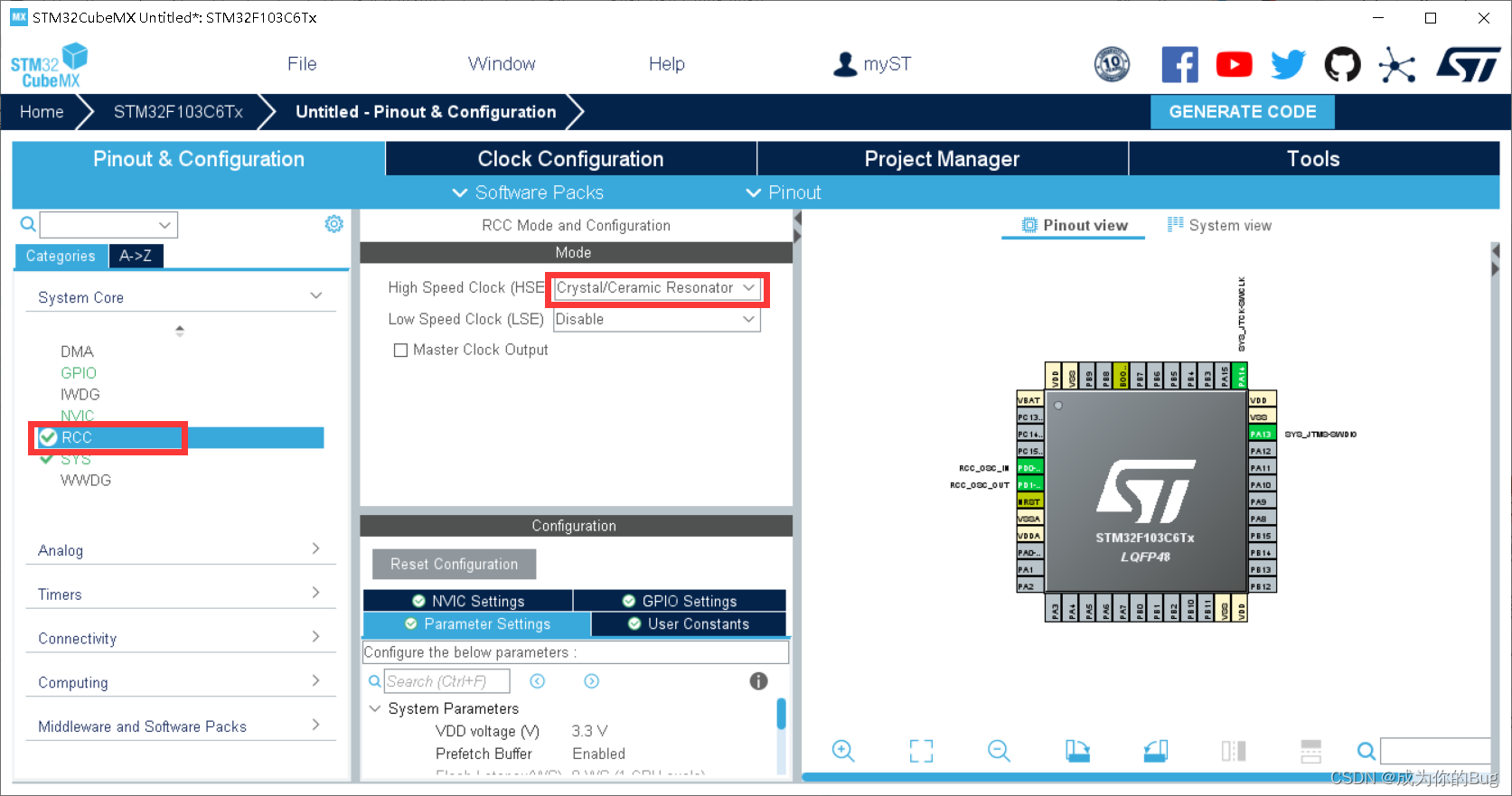Click GENERATE CODE button
This screenshot has height=796, width=1512.
click(1243, 112)
